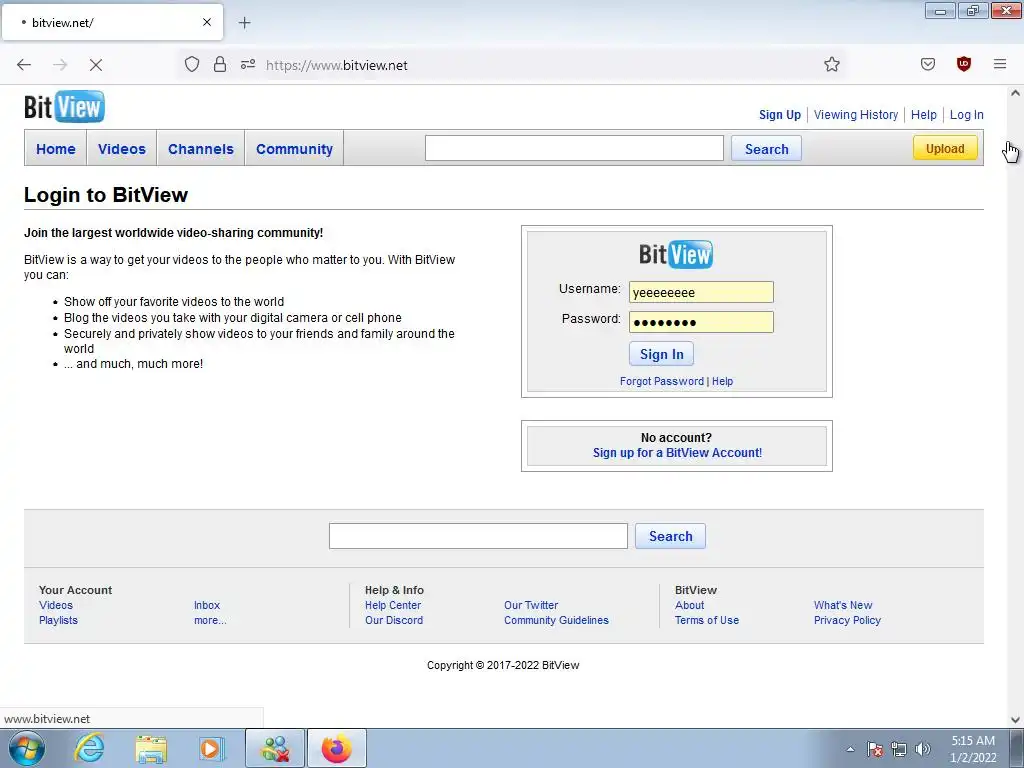
Task: Open the Windows Start menu
Action: point(27,748)
